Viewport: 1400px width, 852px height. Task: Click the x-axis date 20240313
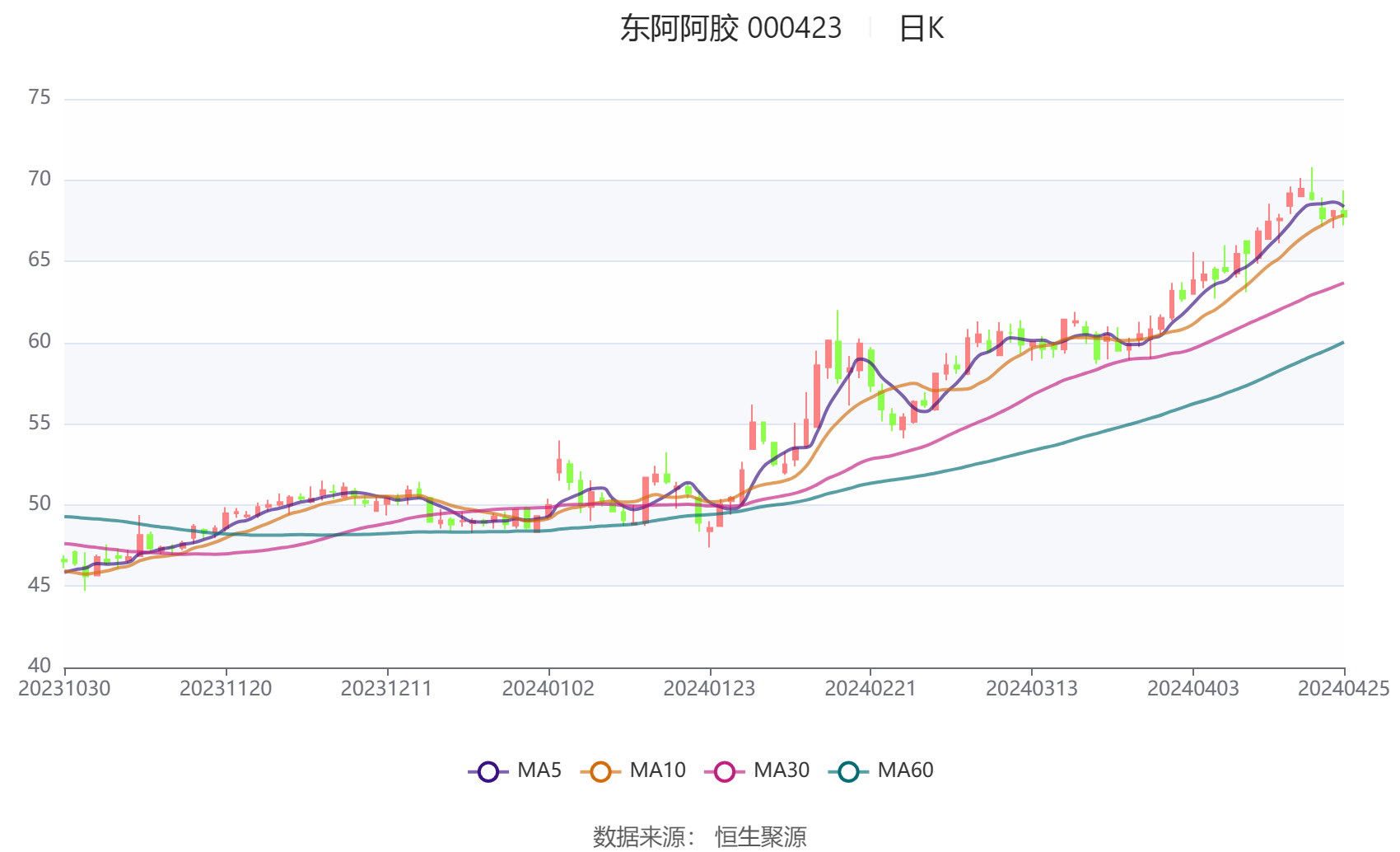coord(1032,689)
